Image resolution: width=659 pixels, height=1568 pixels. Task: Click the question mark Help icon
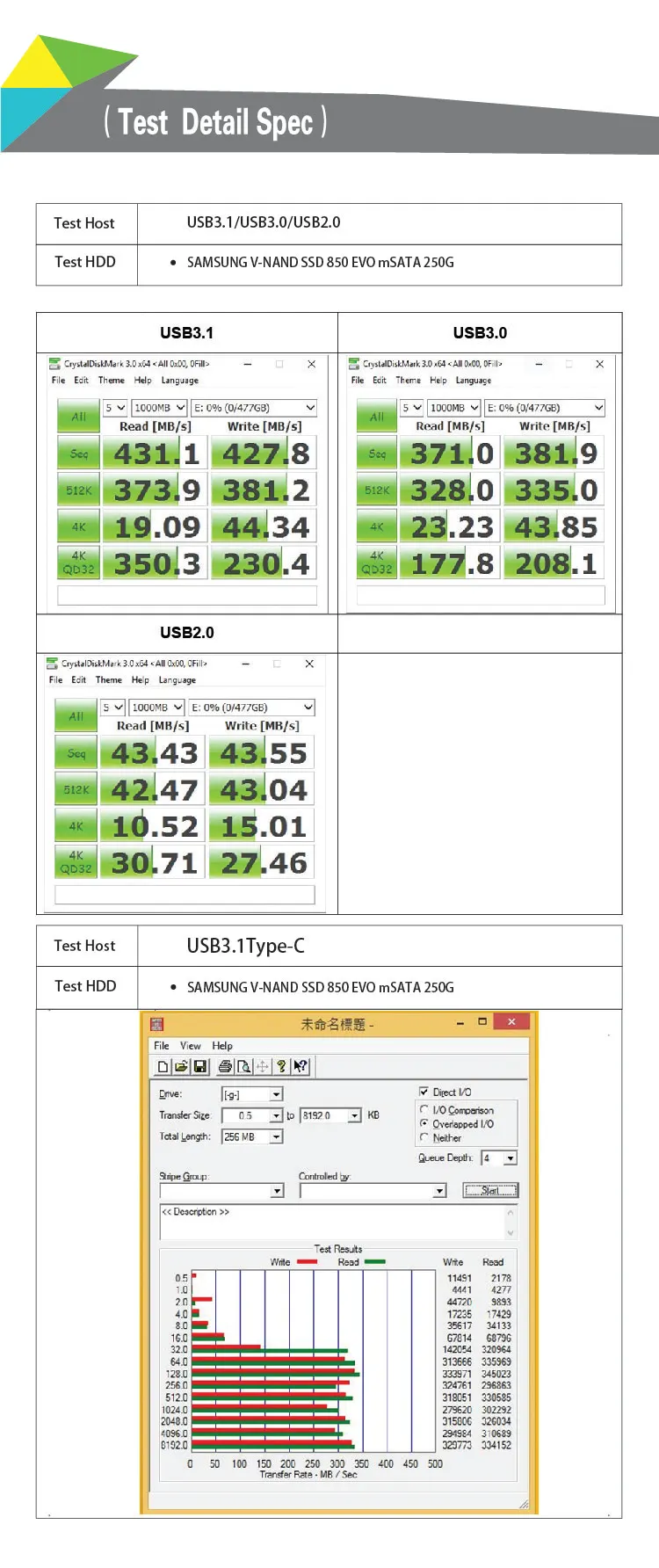[x=281, y=1066]
